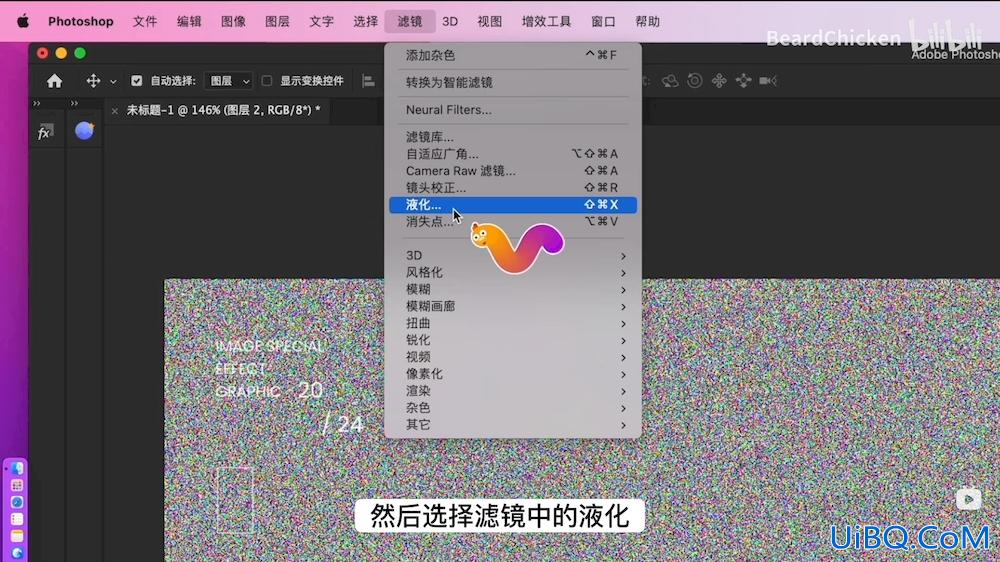This screenshot has width=1000, height=562.
Task: Click the 3D roll camera icon
Action: [695, 81]
